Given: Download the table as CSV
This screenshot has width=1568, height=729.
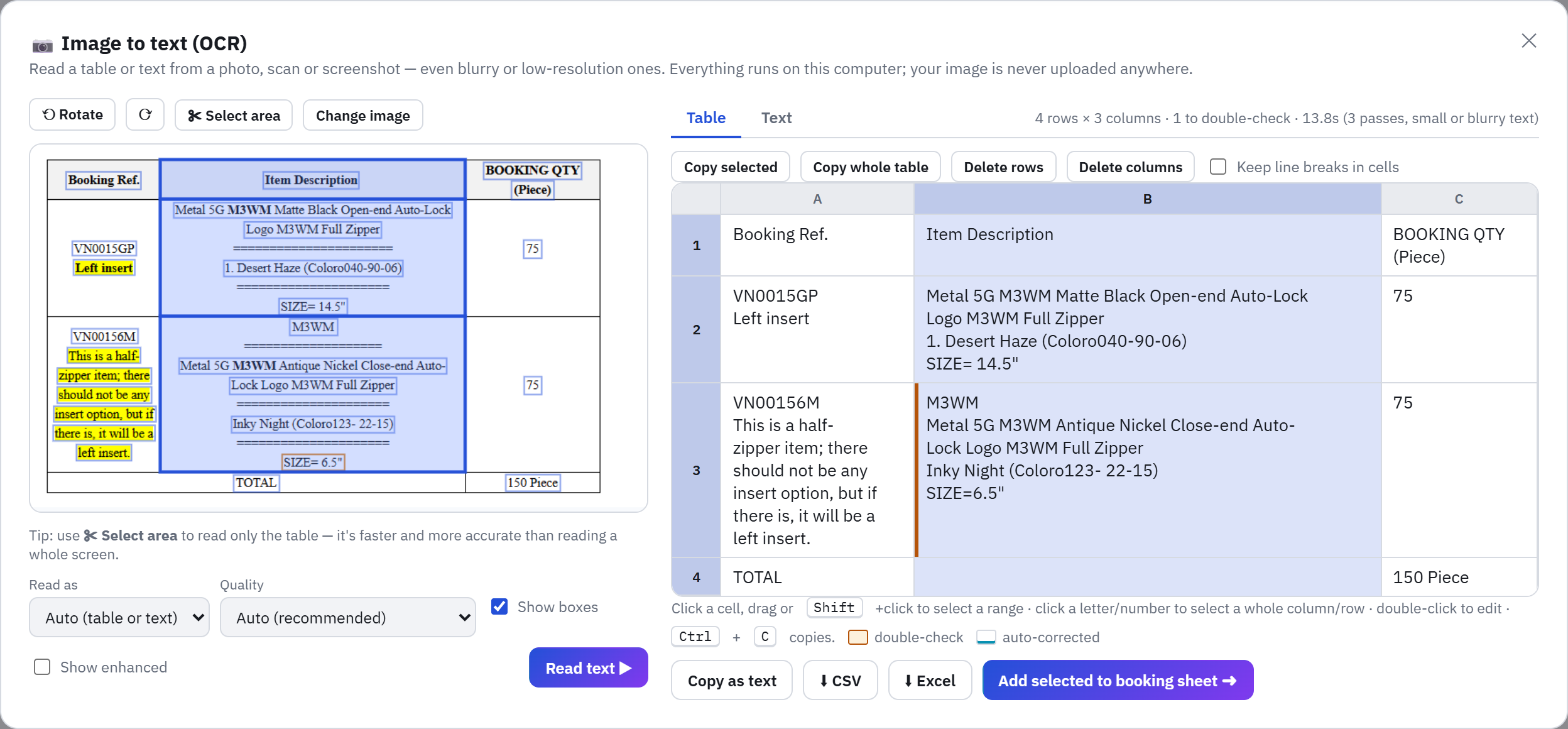Looking at the screenshot, I should (x=840, y=681).
